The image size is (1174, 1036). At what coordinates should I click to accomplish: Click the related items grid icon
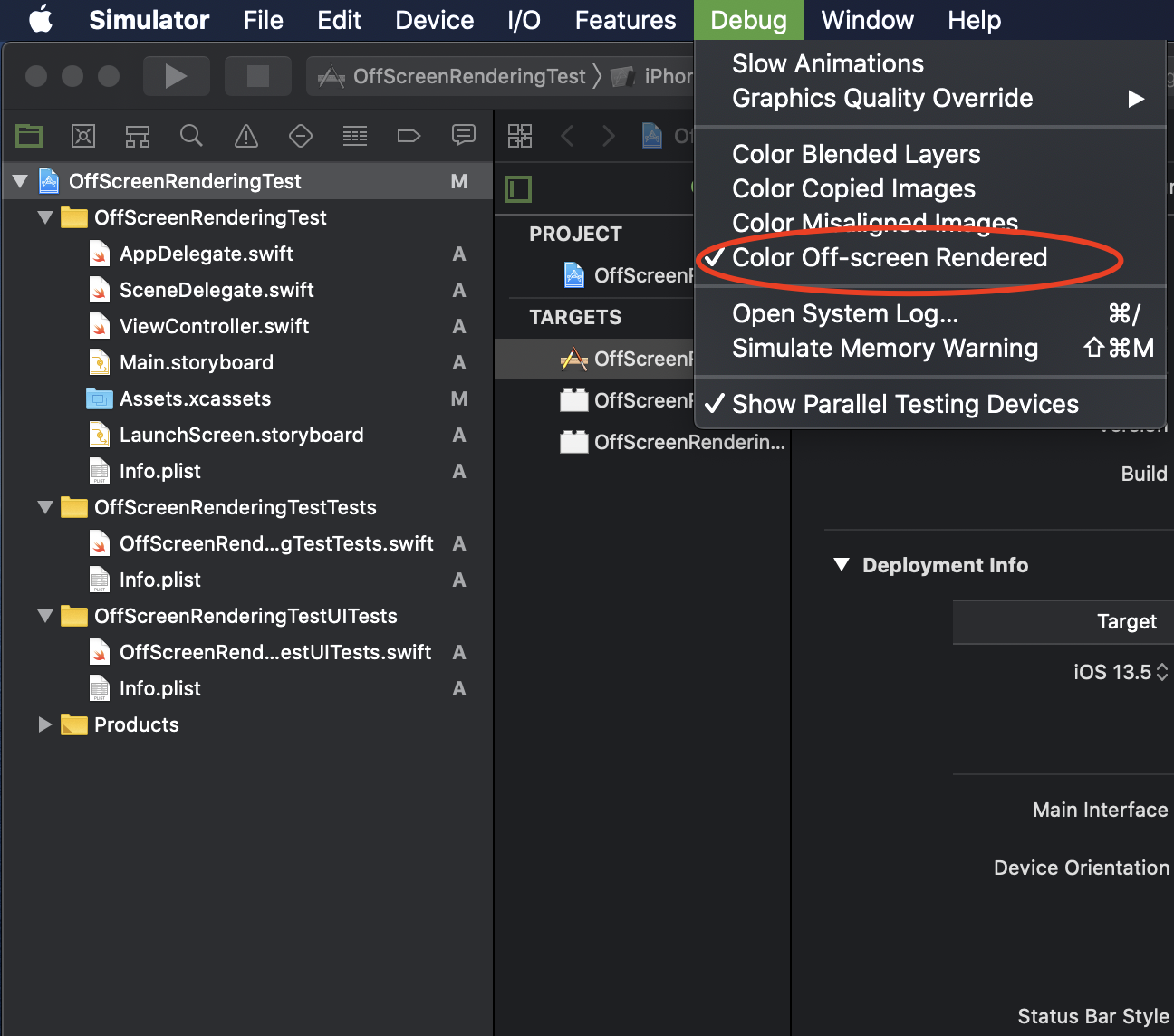[520, 136]
